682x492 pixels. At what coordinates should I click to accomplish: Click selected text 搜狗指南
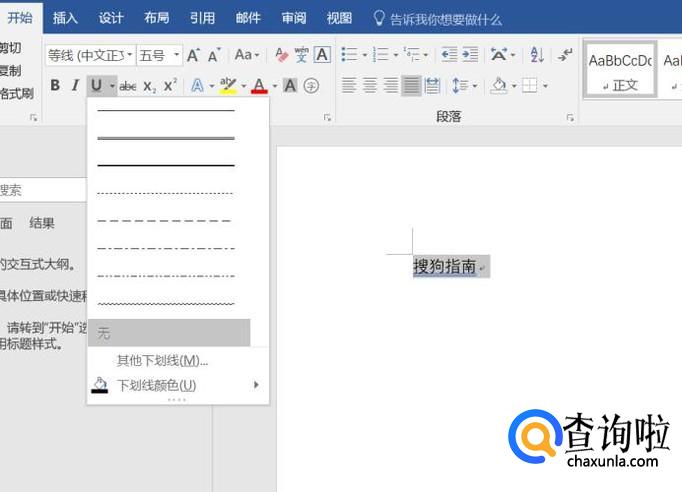444,266
